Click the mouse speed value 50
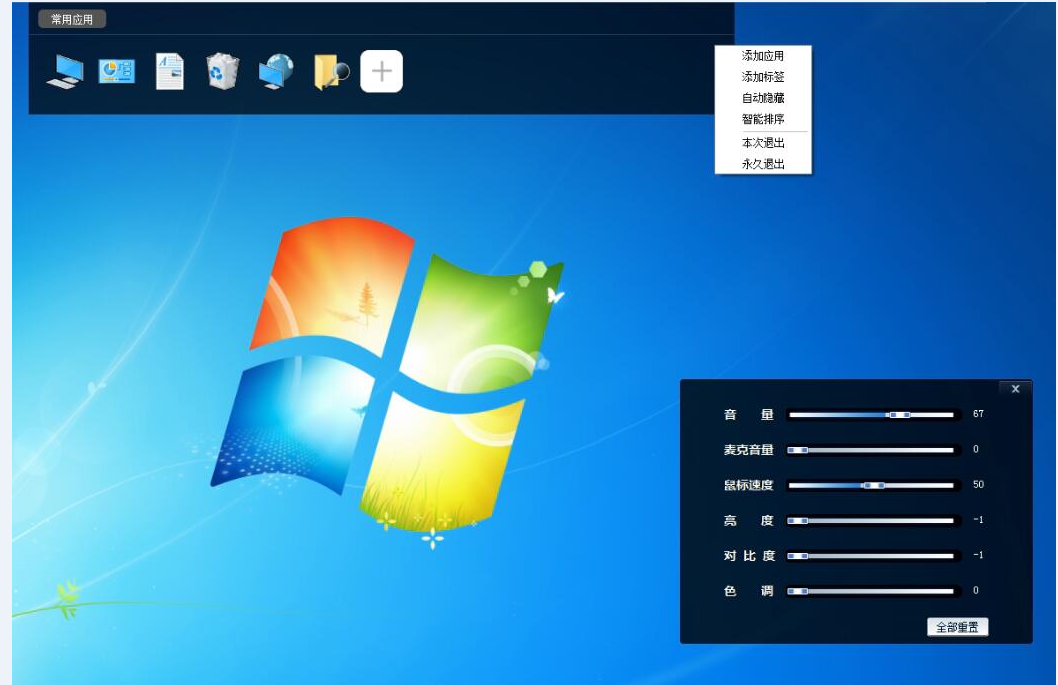This screenshot has height=685, width=1058. tap(978, 485)
